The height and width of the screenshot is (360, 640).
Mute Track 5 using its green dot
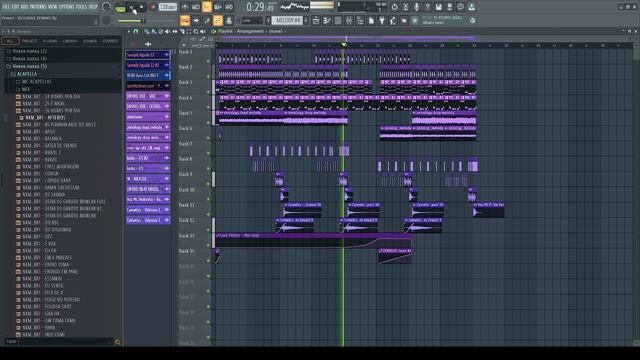pyautogui.click(x=208, y=122)
